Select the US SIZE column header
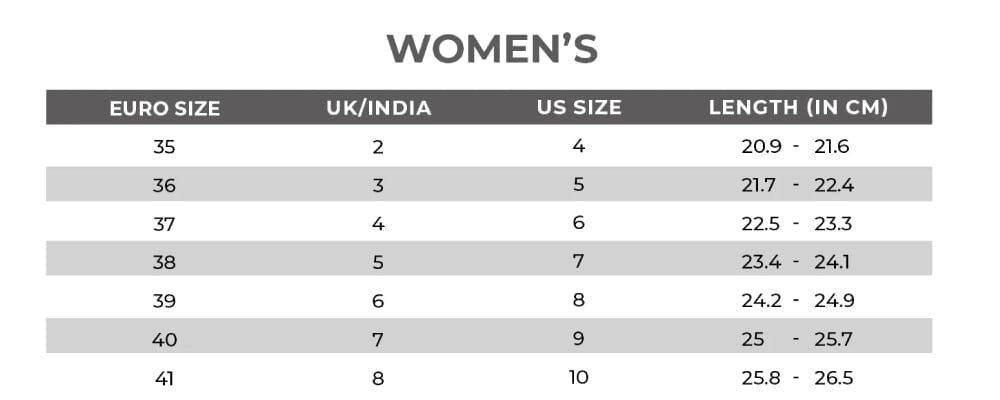The height and width of the screenshot is (400, 1000). [x=579, y=107]
